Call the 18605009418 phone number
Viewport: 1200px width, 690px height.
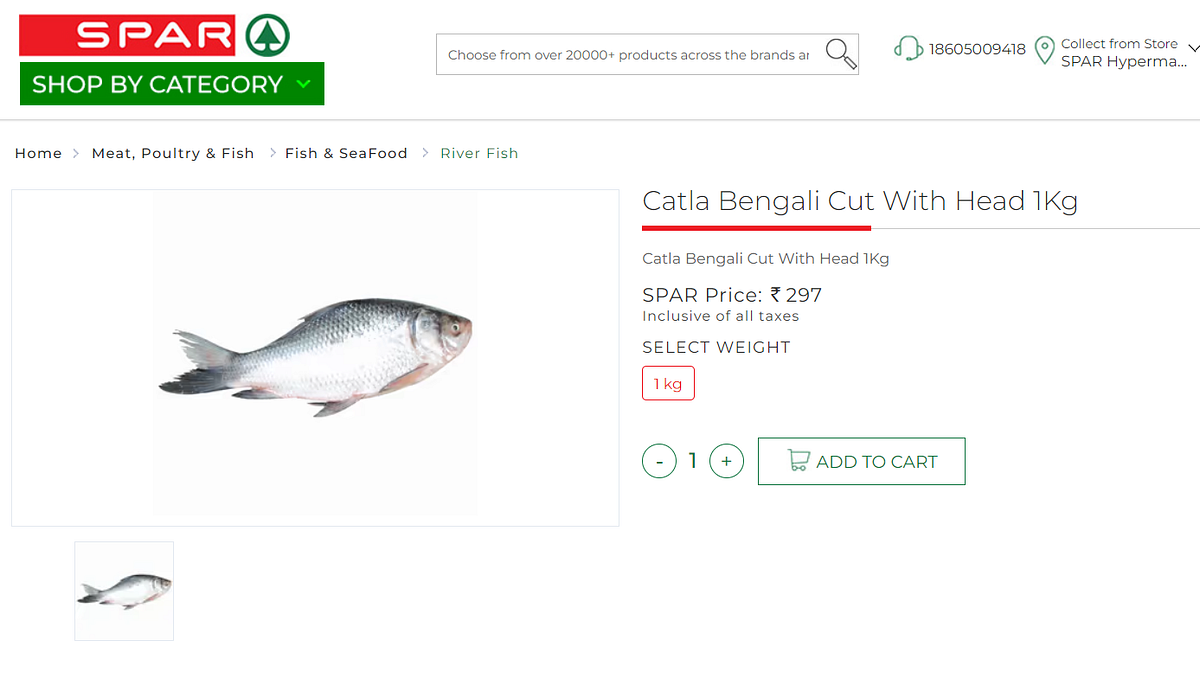977,48
